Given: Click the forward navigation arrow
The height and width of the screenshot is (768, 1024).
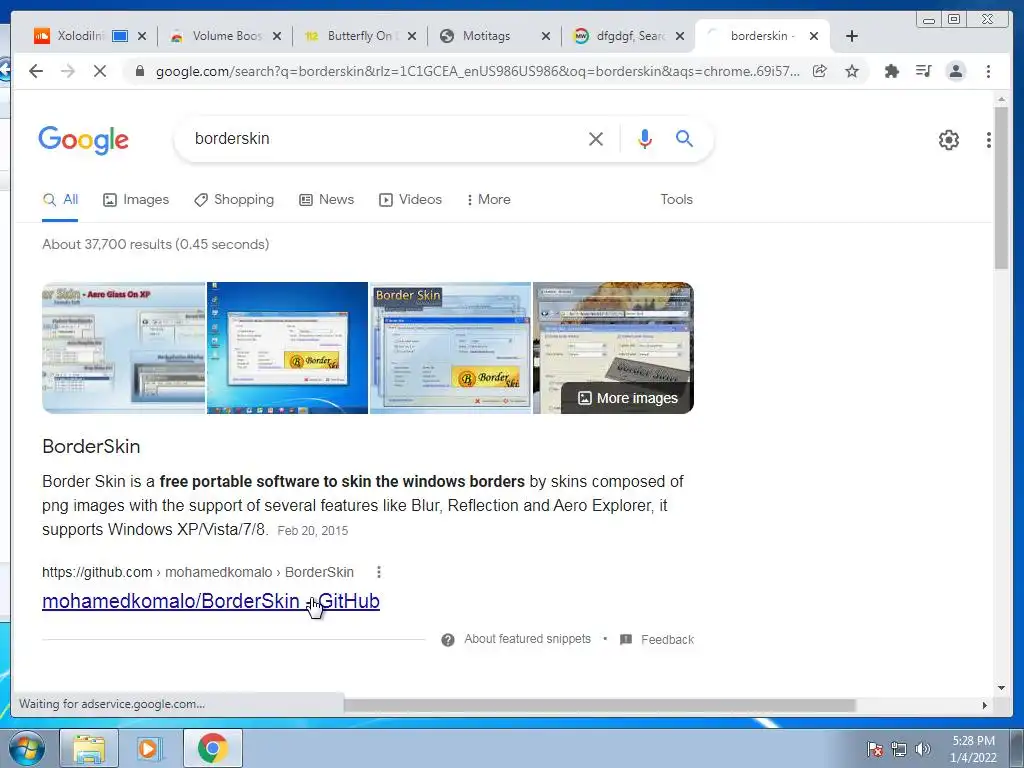Looking at the screenshot, I should [68, 71].
